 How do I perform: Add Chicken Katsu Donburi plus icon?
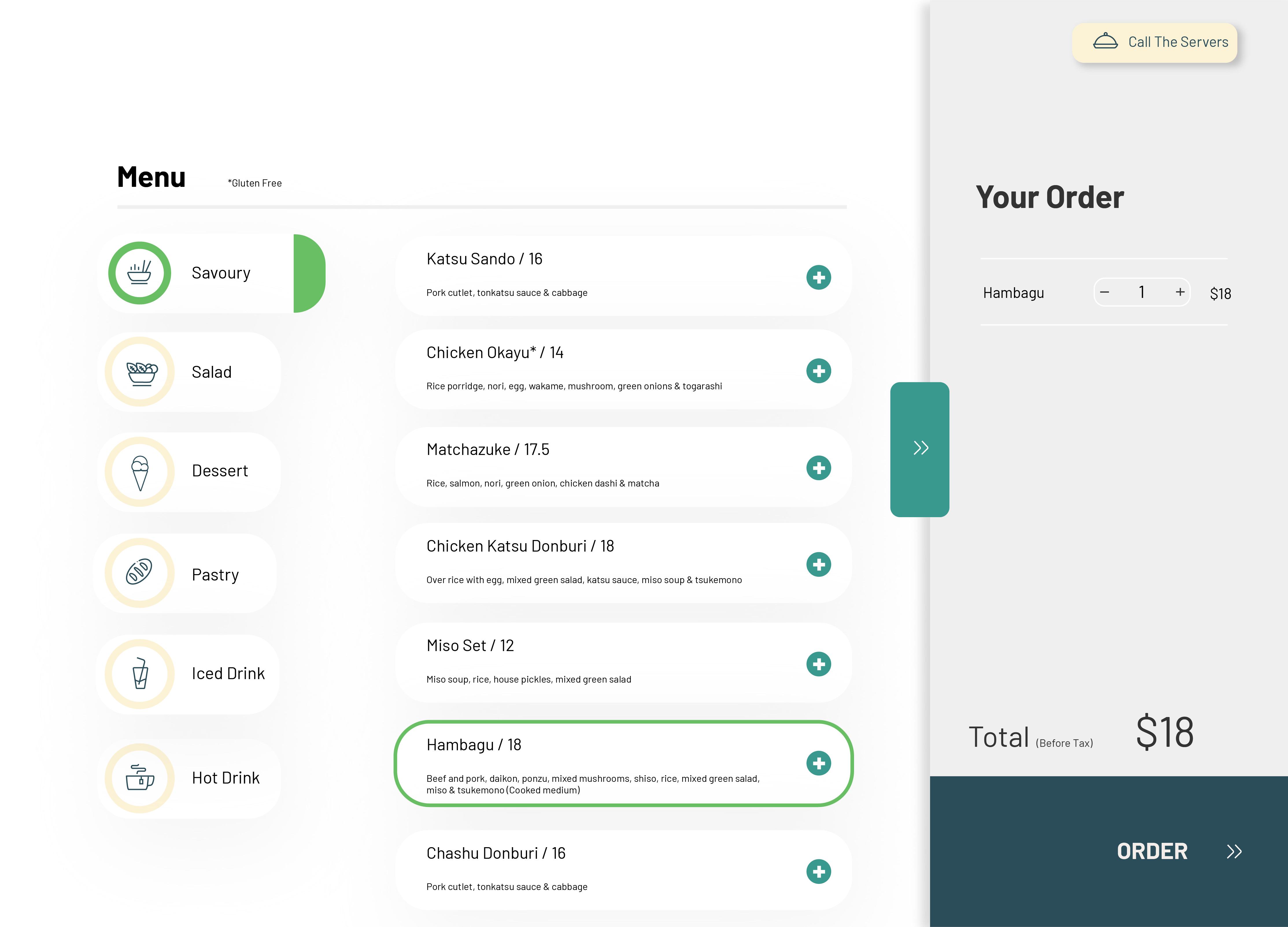818,565
